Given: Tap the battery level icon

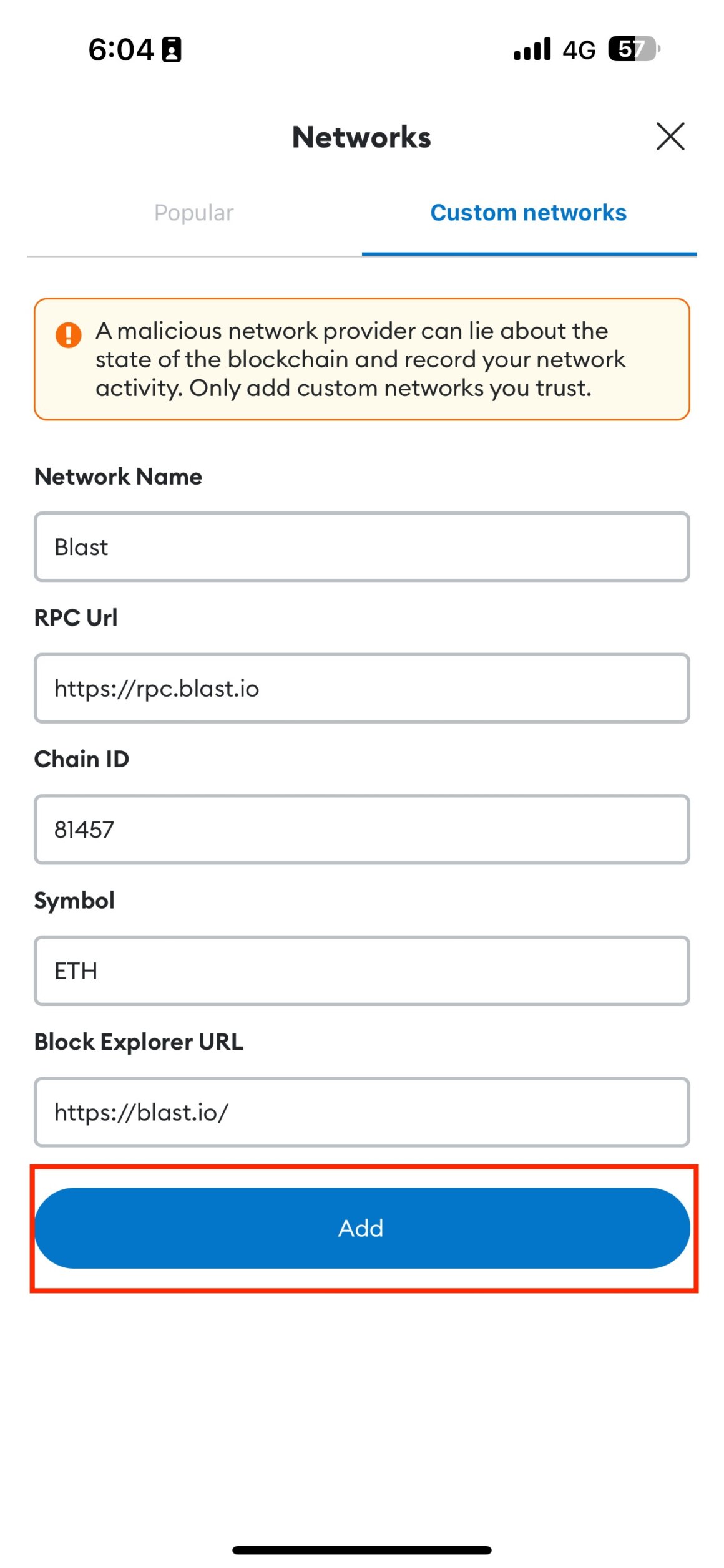Looking at the screenshot, I should pyautogui.click(x=632, y=49).
